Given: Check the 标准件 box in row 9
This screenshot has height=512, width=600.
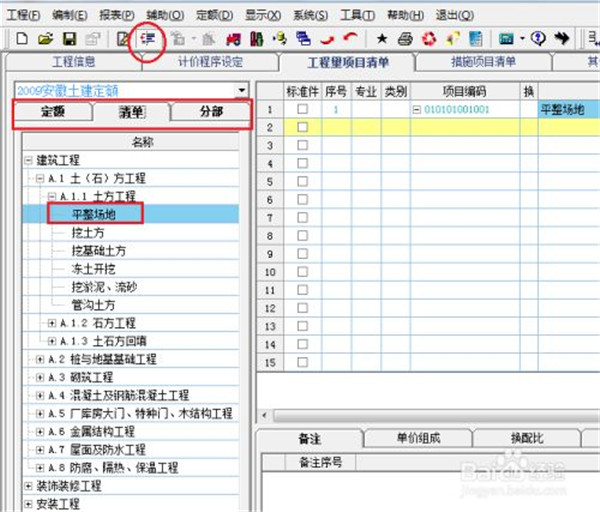Looking at the screenshot, I should pos(302,254).
